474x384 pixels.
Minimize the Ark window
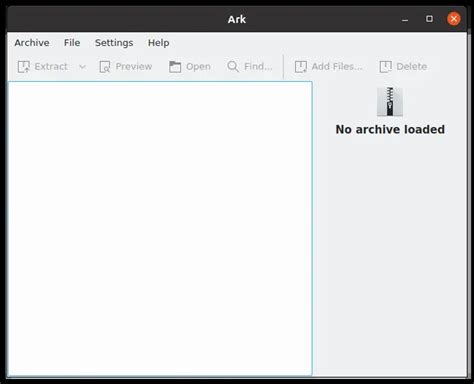coord(405,19)
